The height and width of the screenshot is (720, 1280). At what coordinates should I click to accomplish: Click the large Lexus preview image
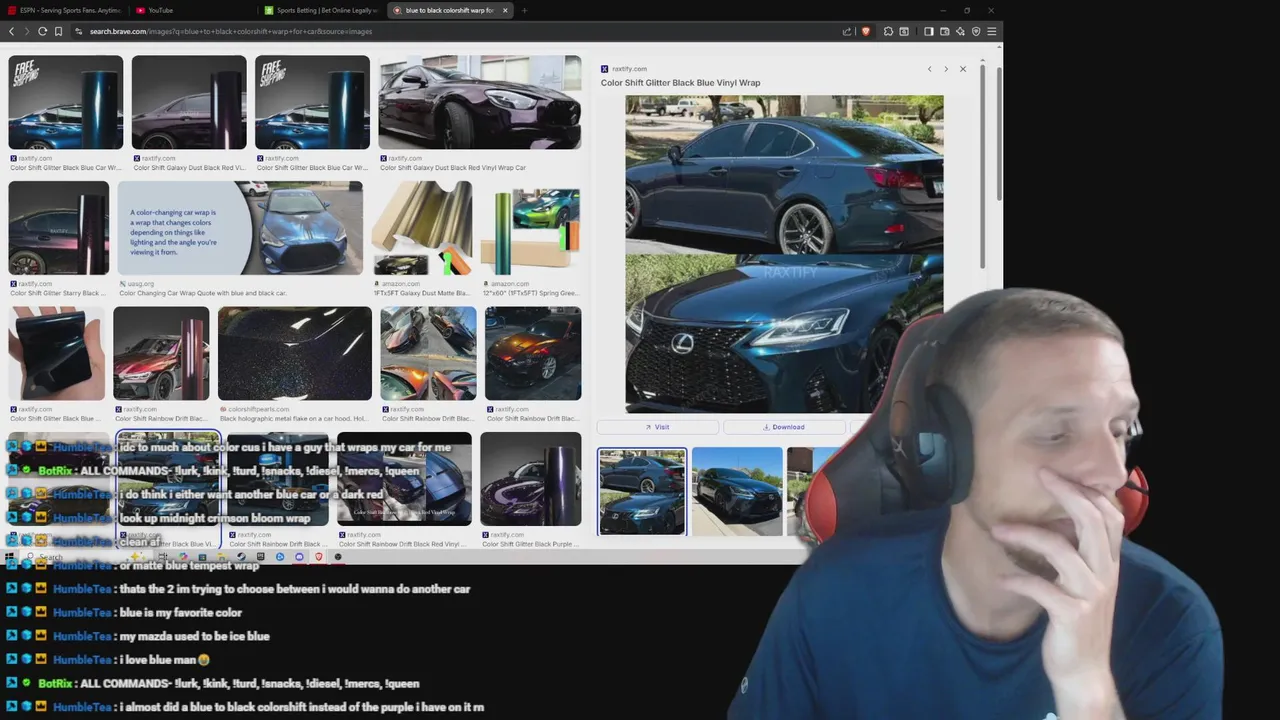click(784, 254)
